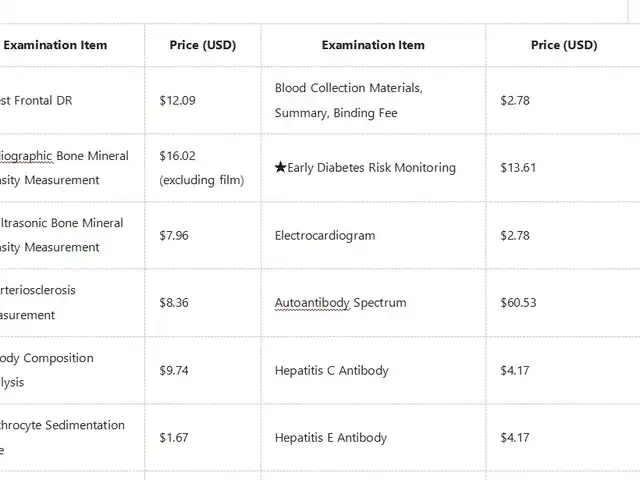Select the Ultrasonic Bone Mineral Measurement cell

point(63,235)
